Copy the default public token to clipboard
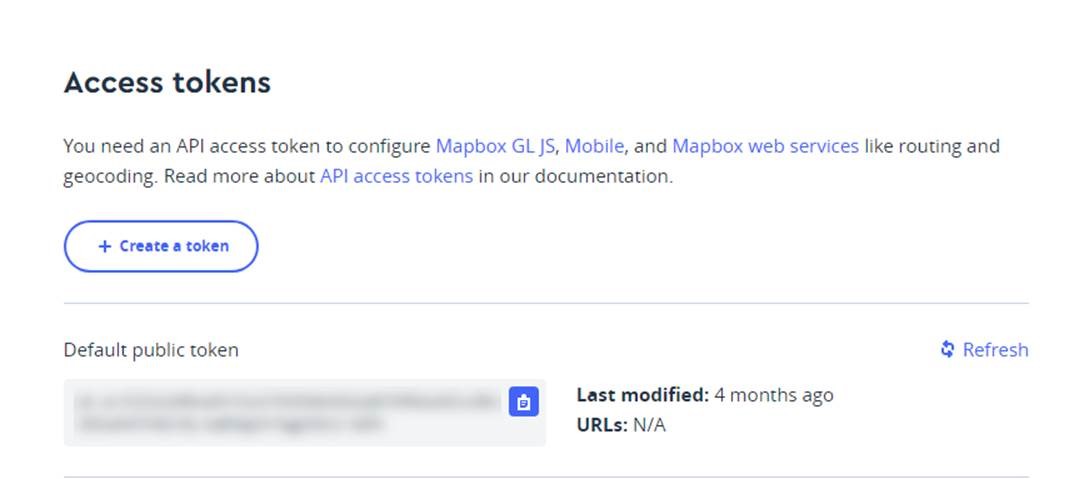 [x=524, y=402]
